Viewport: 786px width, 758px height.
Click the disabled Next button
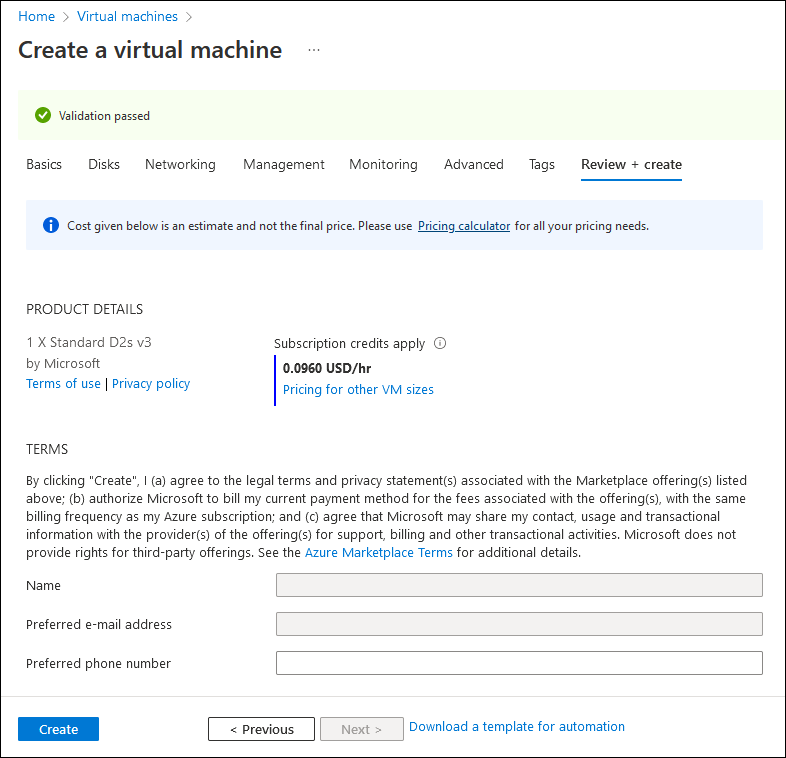click(362, 729)
